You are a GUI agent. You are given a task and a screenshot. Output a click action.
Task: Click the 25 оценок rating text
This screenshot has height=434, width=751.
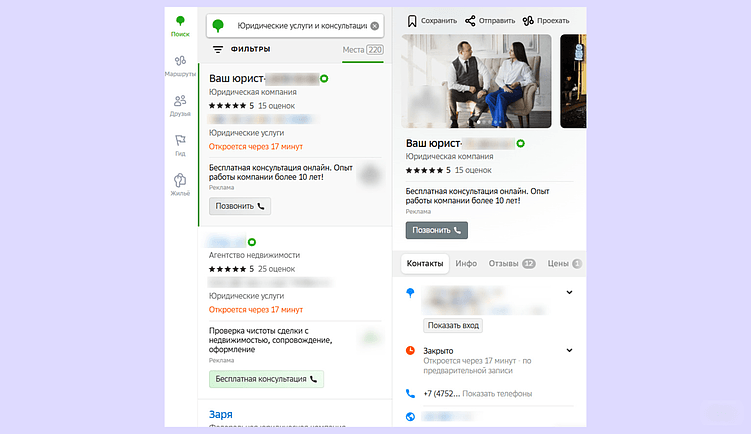coord(276,269)
